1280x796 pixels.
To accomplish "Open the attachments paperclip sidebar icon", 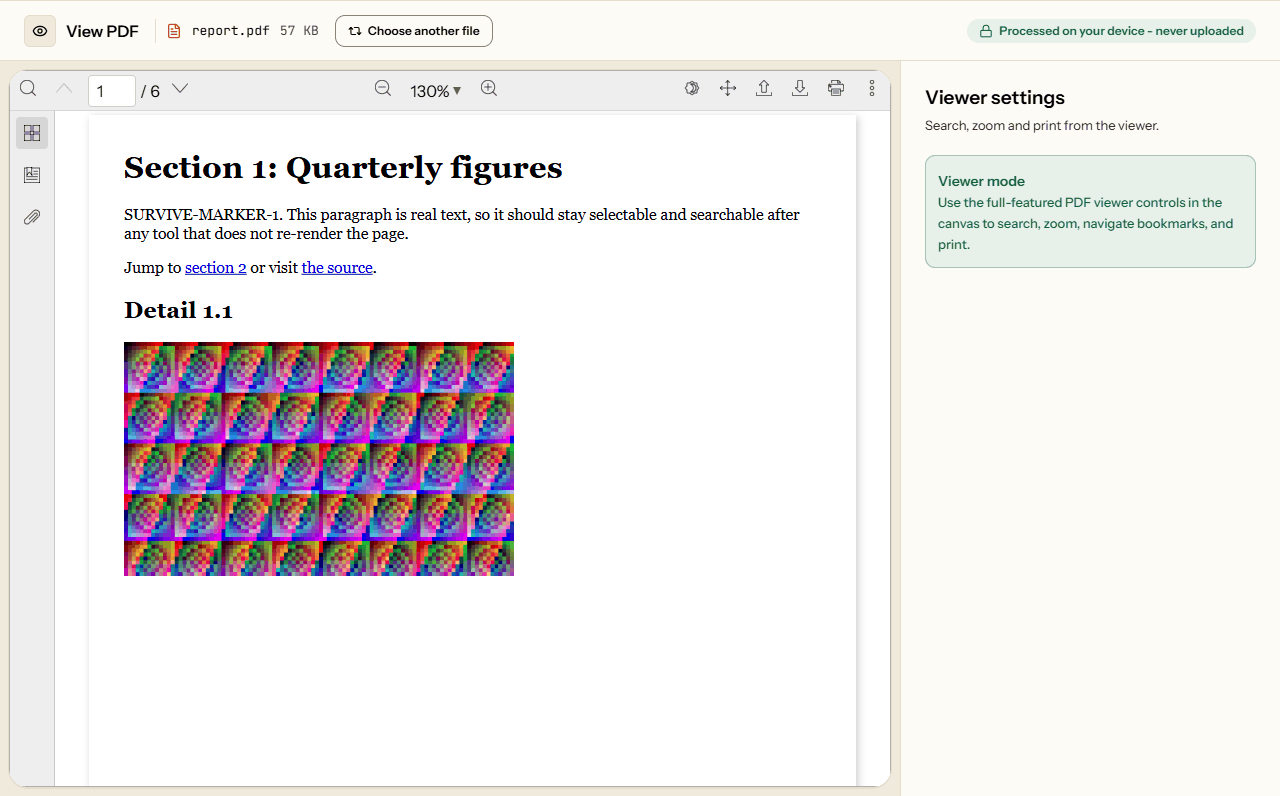I will point(32,217).
